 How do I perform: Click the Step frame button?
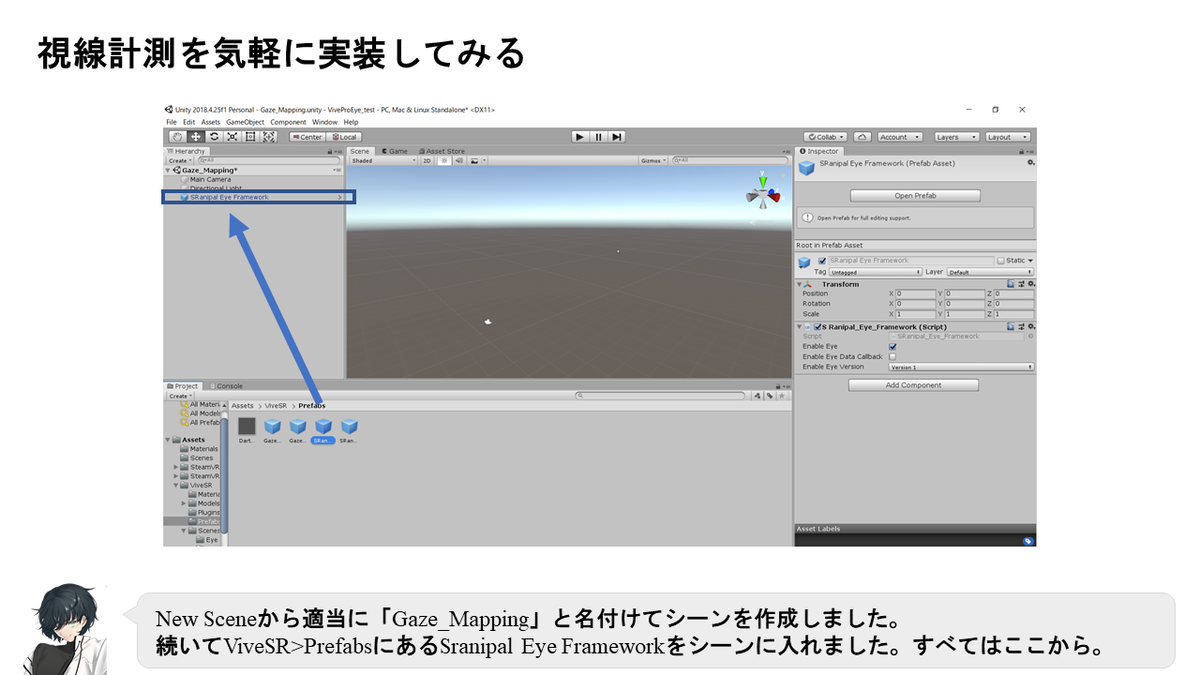point(617,137)
